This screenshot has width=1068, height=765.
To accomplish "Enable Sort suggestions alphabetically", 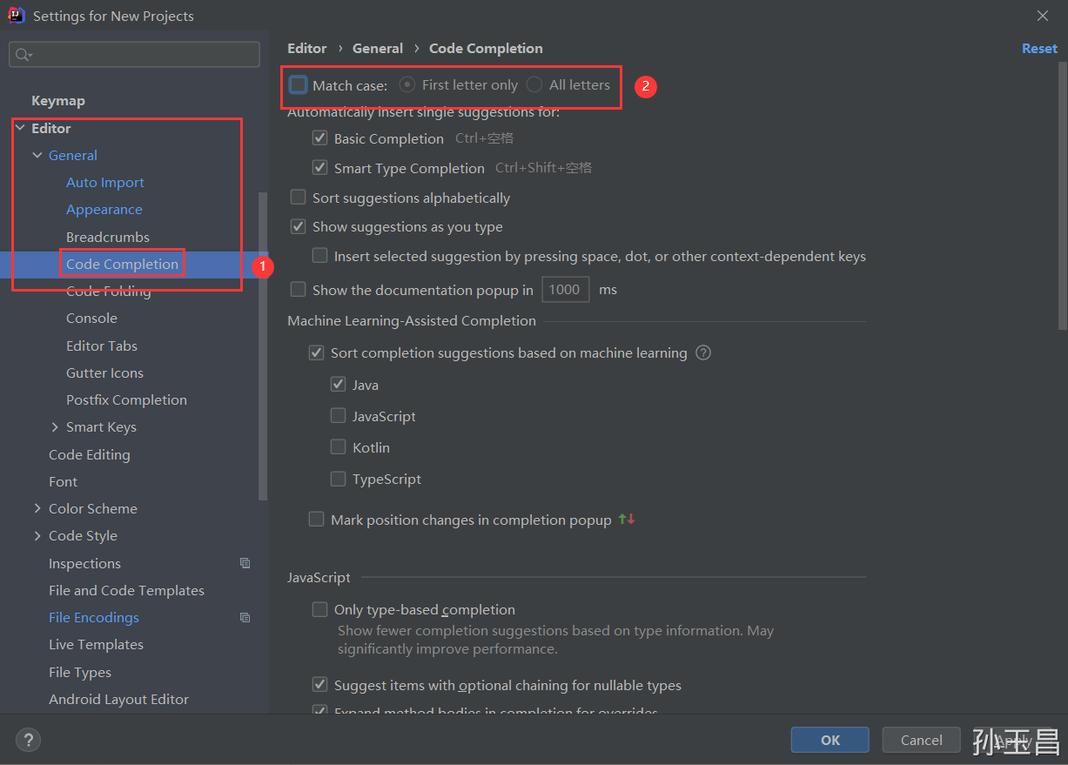I will click(297, 197).
